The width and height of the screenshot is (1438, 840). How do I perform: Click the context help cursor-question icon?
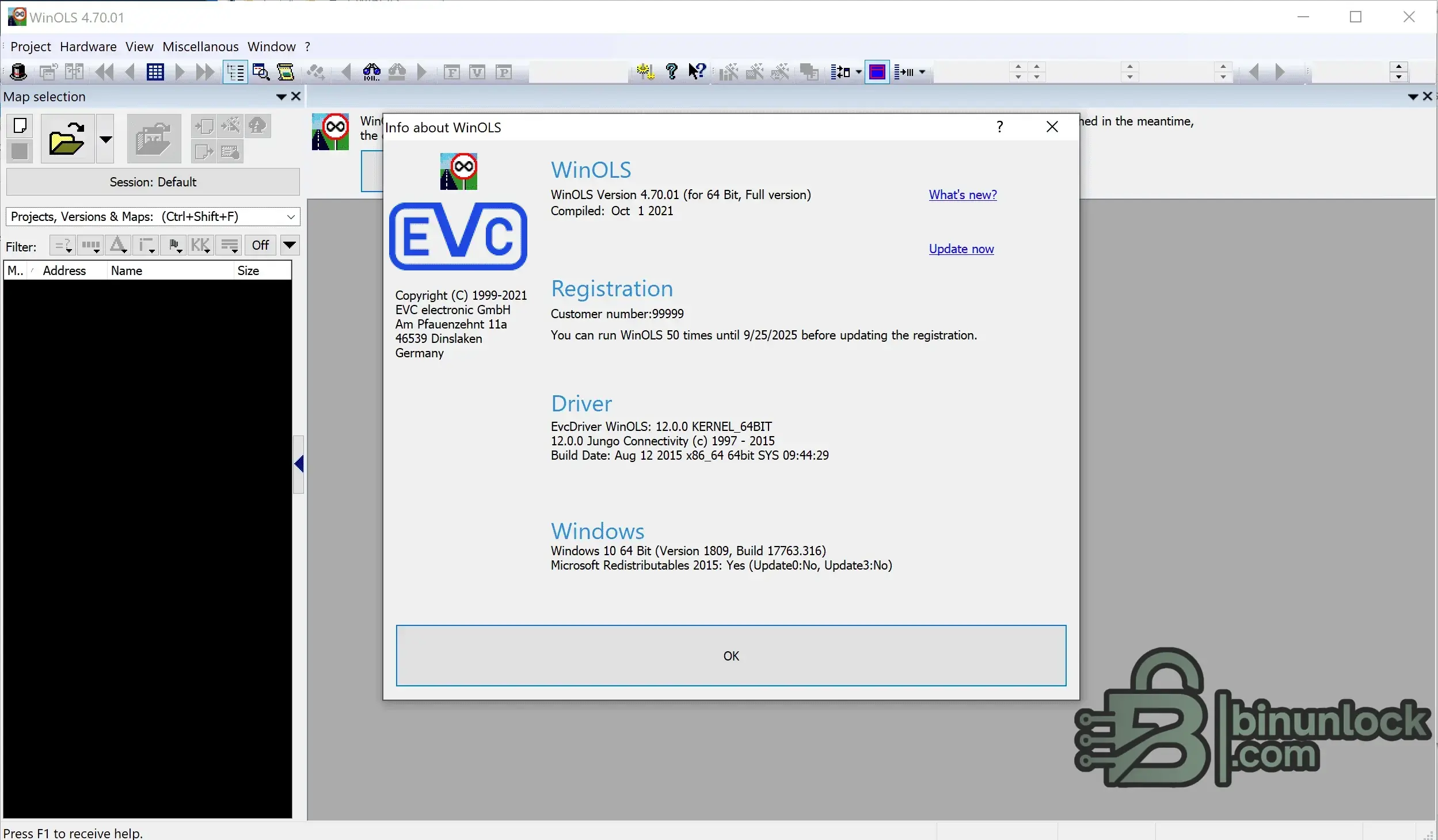click(697, 72)
